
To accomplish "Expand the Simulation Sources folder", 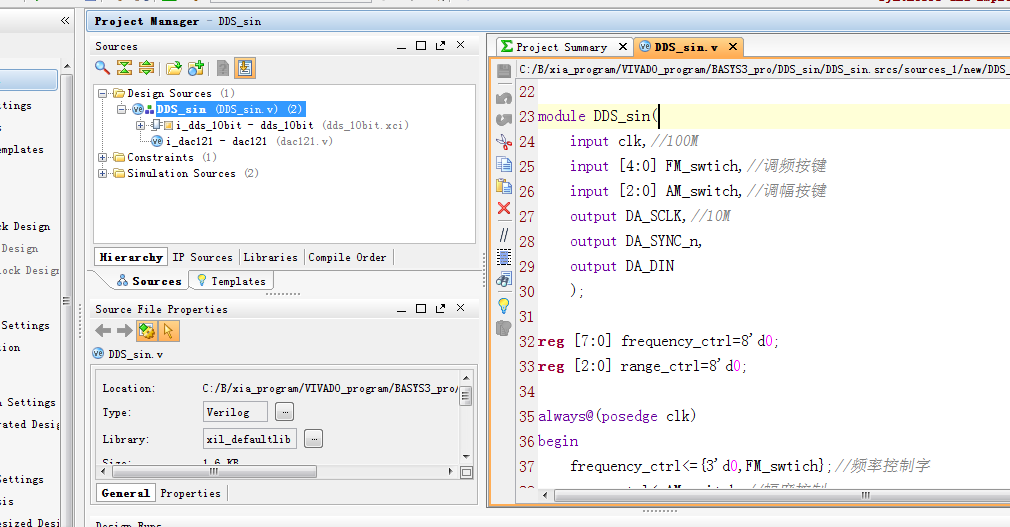I will tap(103, 174).
